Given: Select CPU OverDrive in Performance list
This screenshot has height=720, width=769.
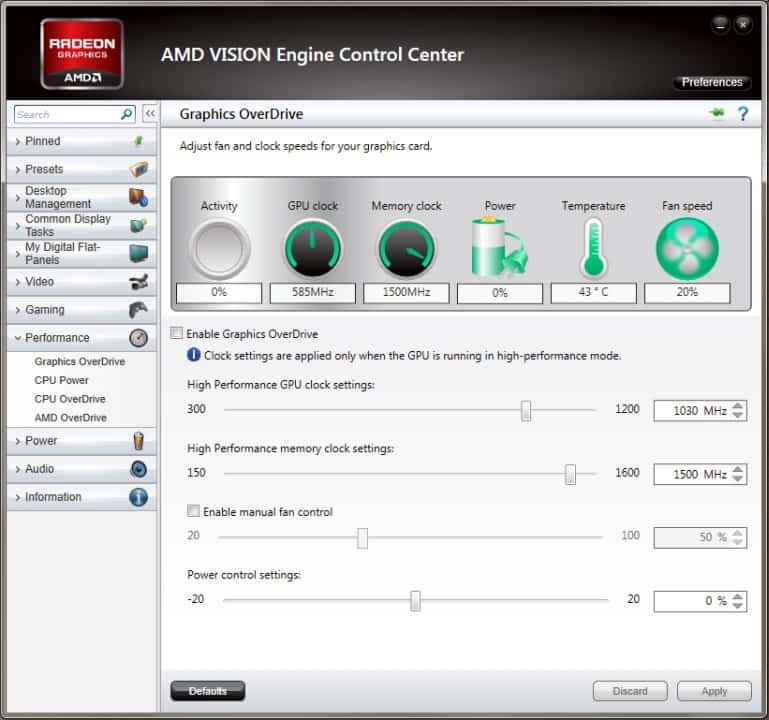Looking at the screenshot, I should pyautogui.click(x=70, y=399).
